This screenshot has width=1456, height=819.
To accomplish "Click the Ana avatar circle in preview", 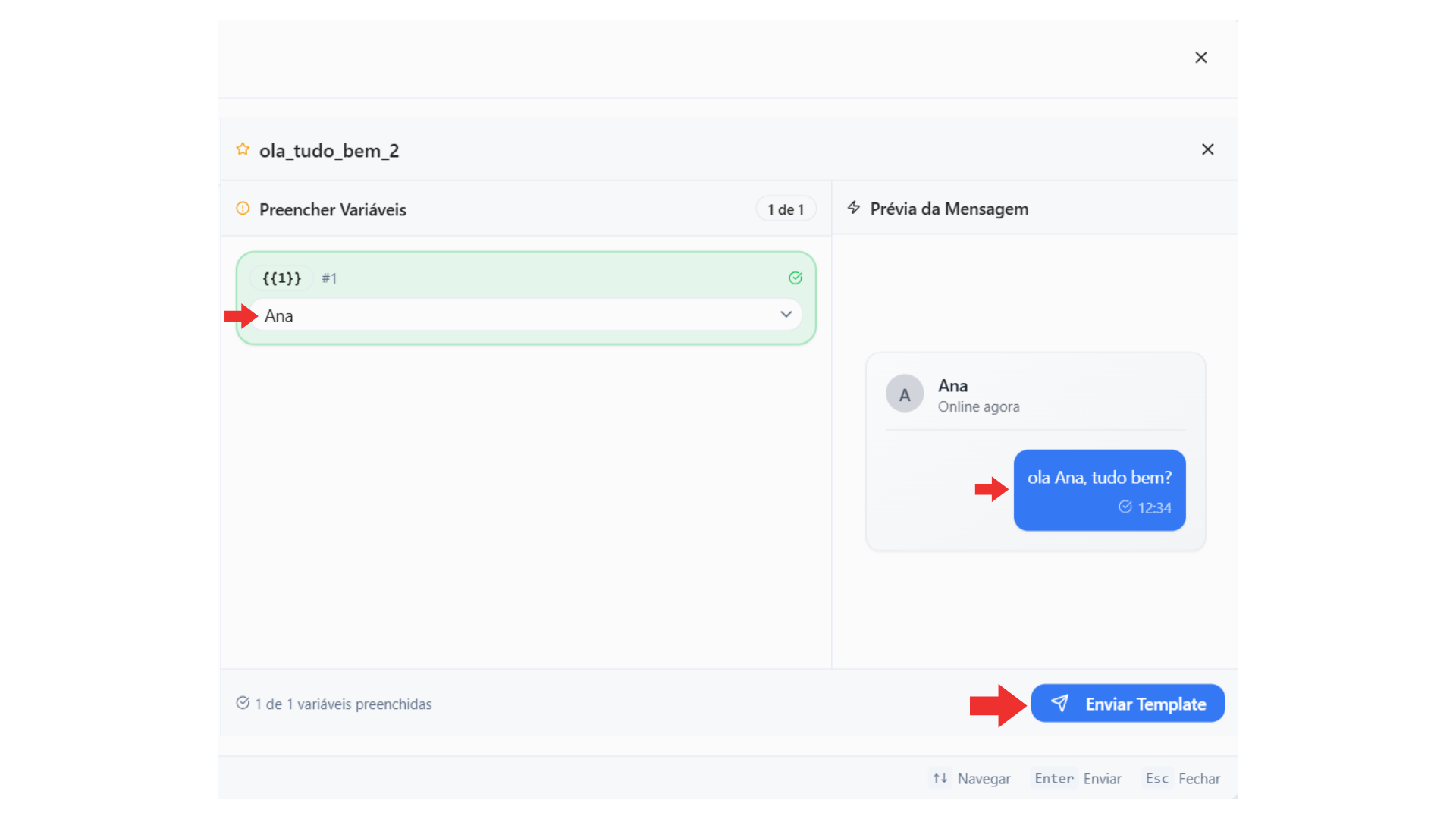I will 905,394.
